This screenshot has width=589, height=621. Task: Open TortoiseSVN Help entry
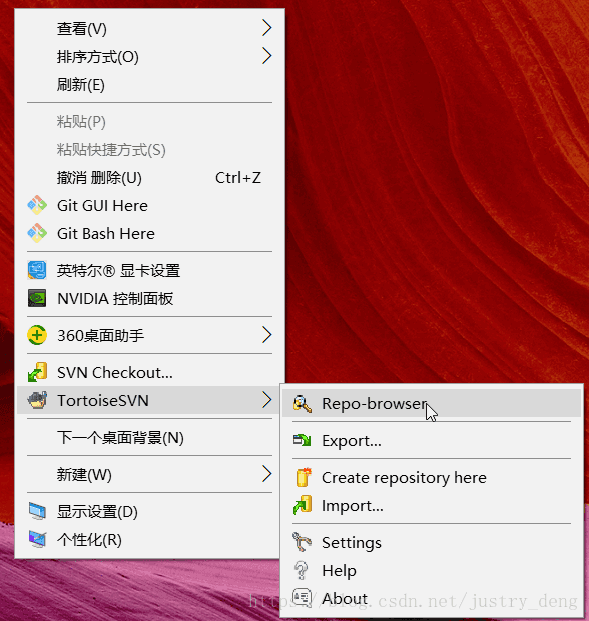(x=431, y=570)
